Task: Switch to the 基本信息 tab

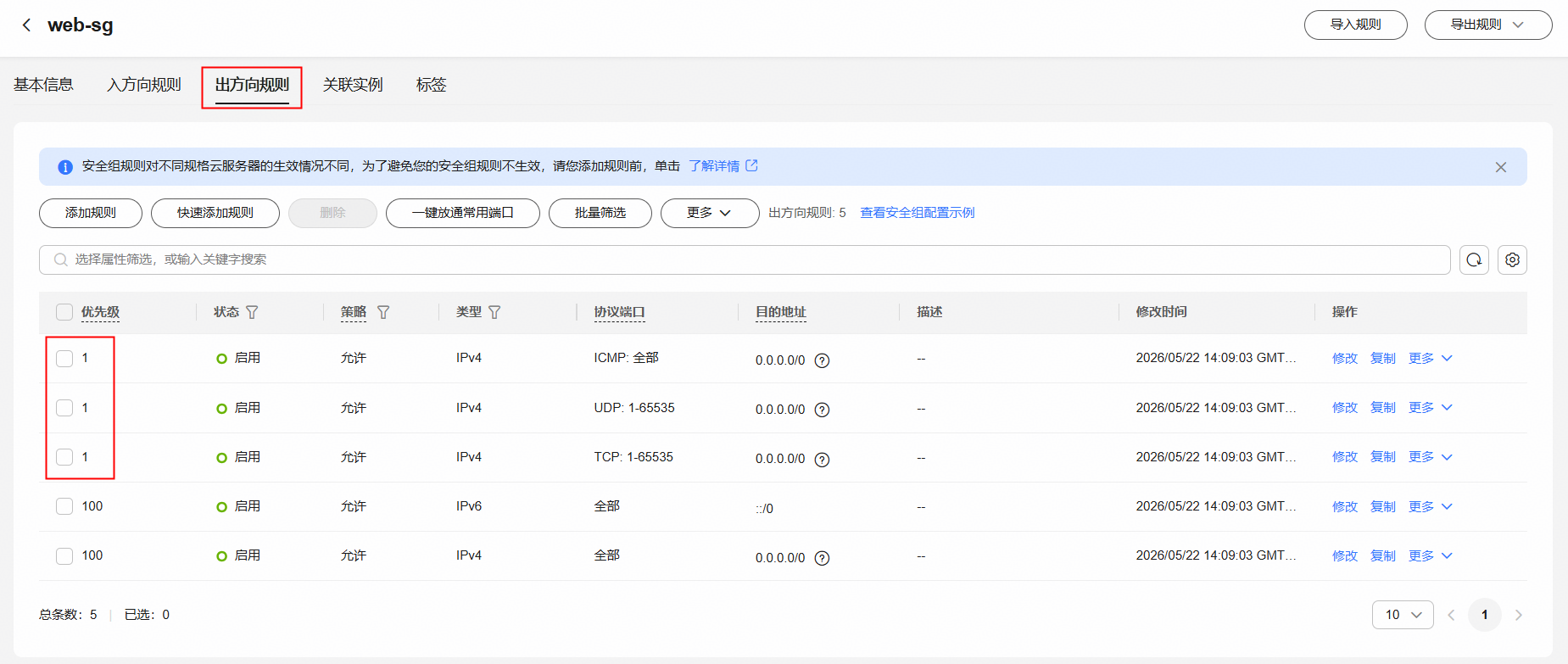Action: pyautogui.click(x=43, y=85)
